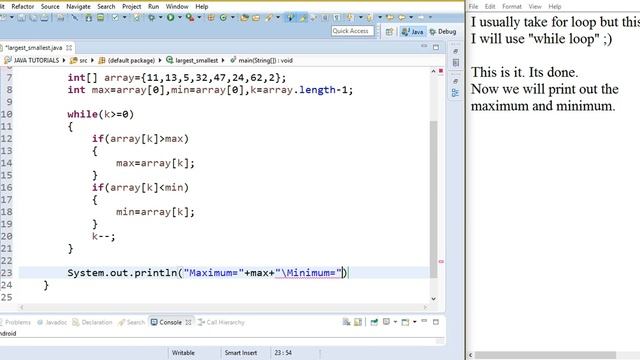Screen dimensions: 640x360
Task: Switch to the Call Hierarchy tab
Action: (221, 322)
